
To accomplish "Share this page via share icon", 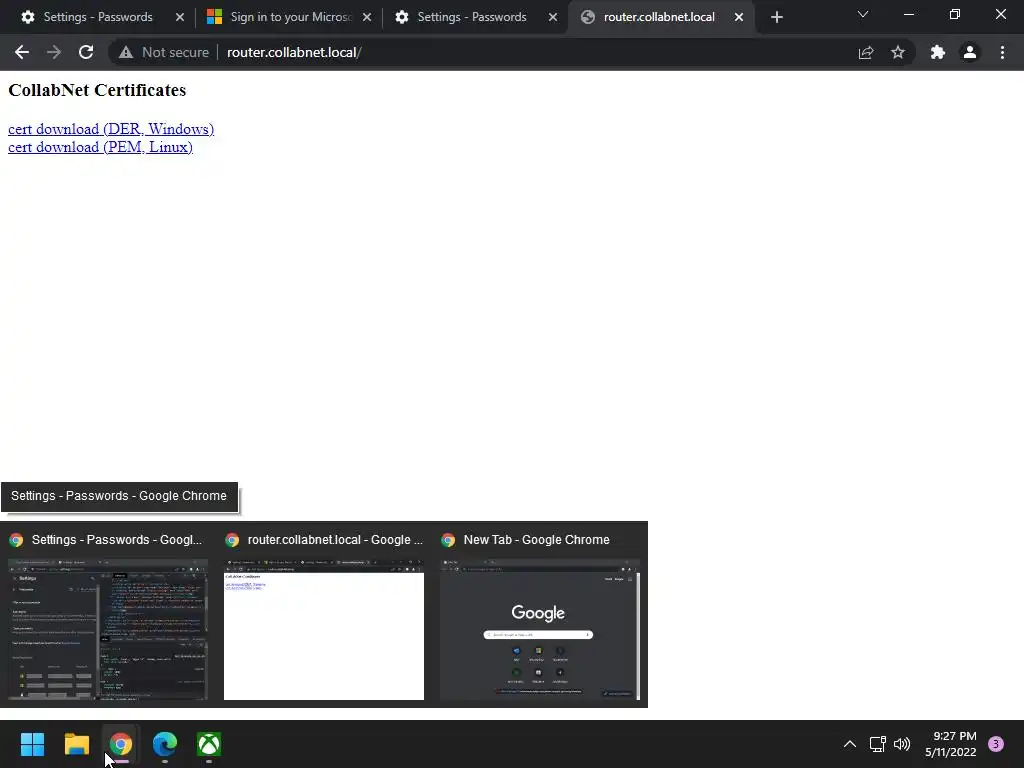I will coord(866,52).
